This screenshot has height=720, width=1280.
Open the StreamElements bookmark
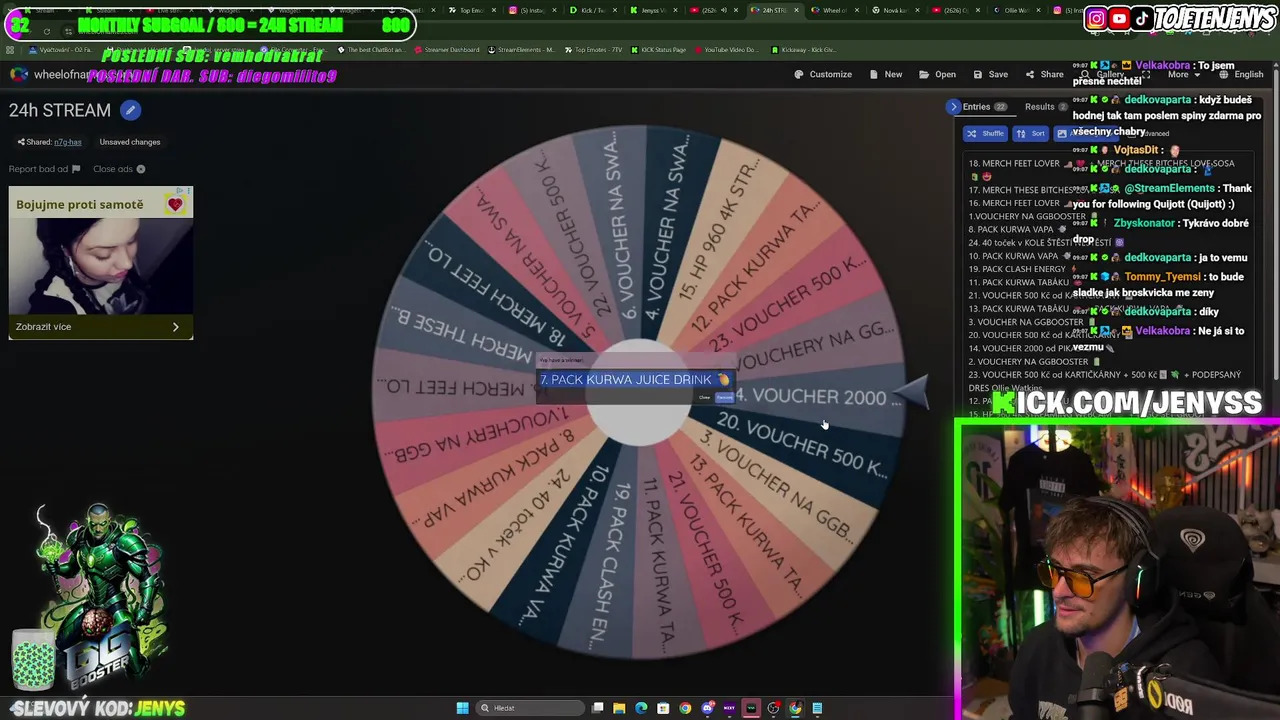pyautogui.click(x=521, y=49)
